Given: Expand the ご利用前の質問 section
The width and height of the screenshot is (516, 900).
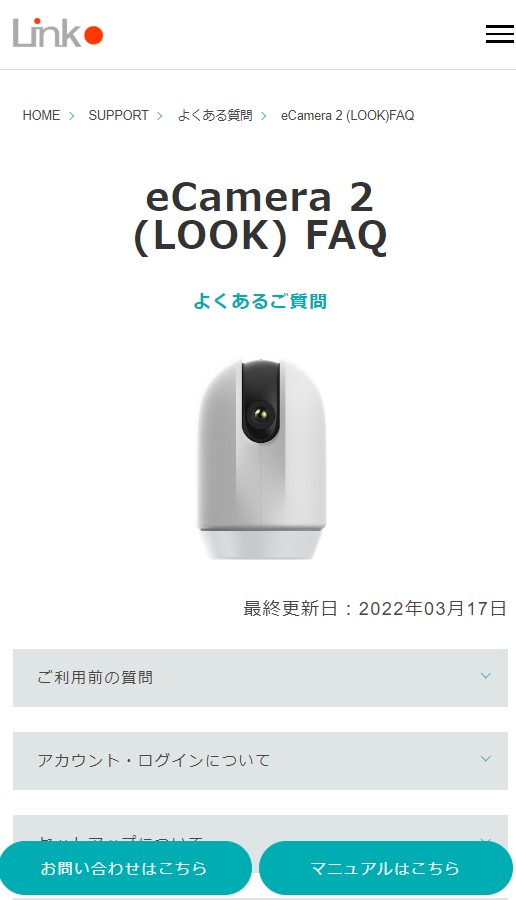Looking at the screenshot, I should coord(260,678).
